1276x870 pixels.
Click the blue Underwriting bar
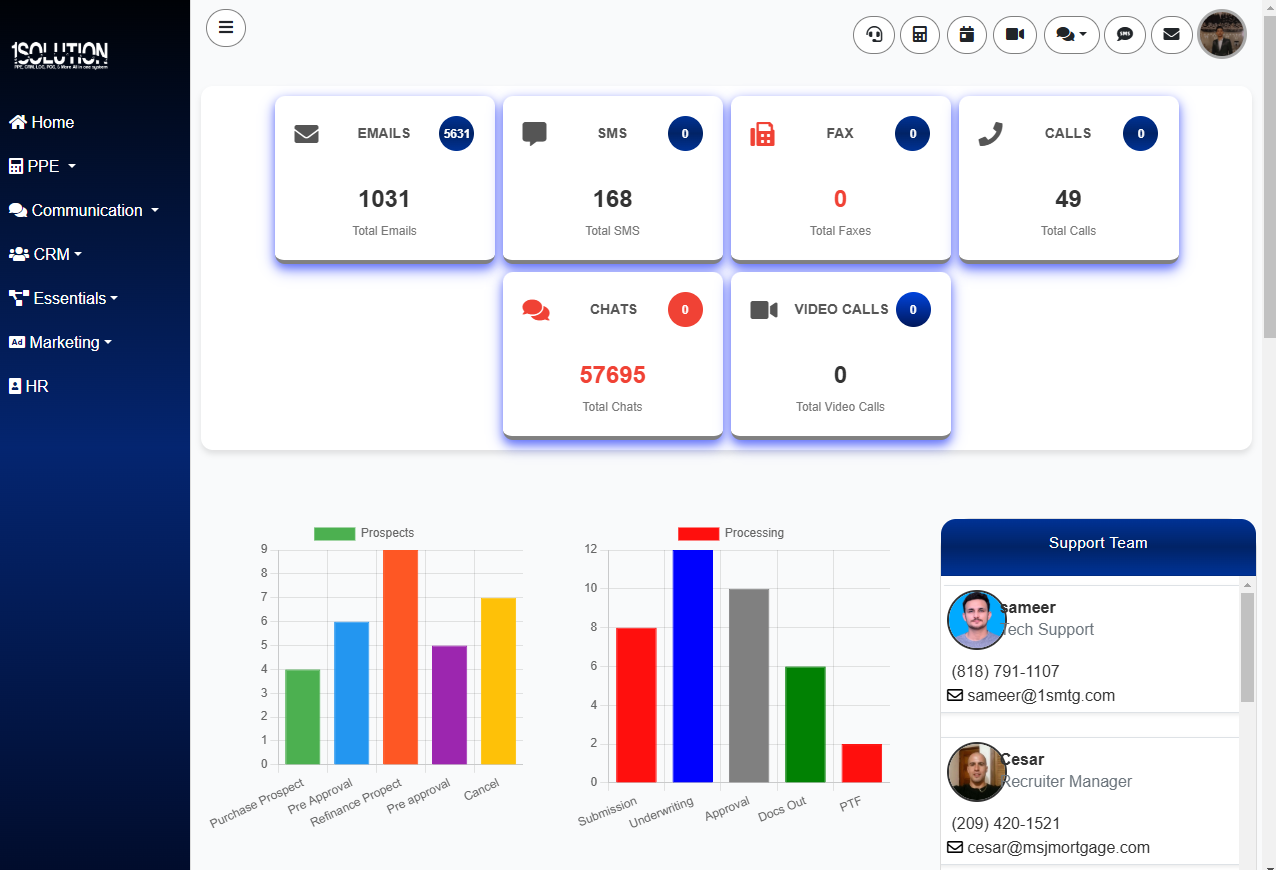point(693,666)
